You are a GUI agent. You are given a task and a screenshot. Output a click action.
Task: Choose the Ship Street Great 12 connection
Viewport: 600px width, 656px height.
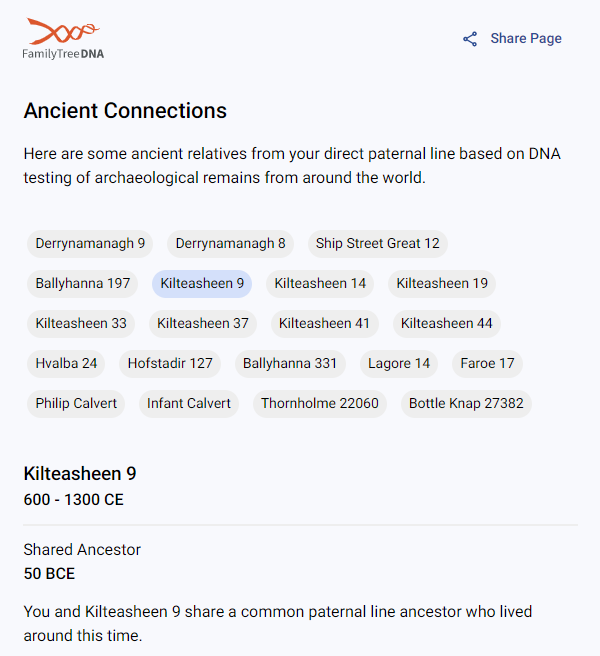tap(378, 243)
